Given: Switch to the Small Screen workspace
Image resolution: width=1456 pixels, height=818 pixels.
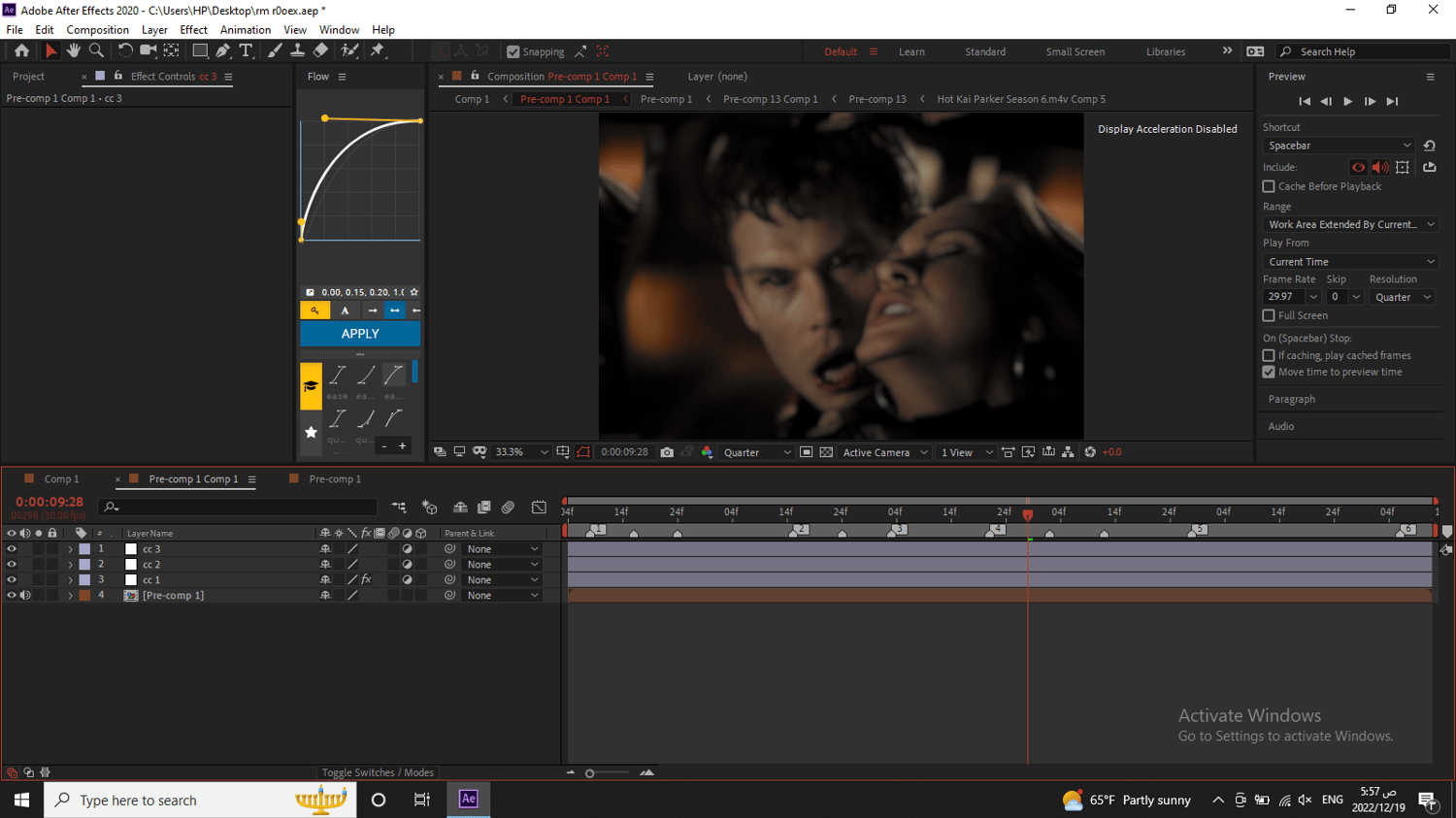Looking at the screenshot, I should click(1075, 52).
